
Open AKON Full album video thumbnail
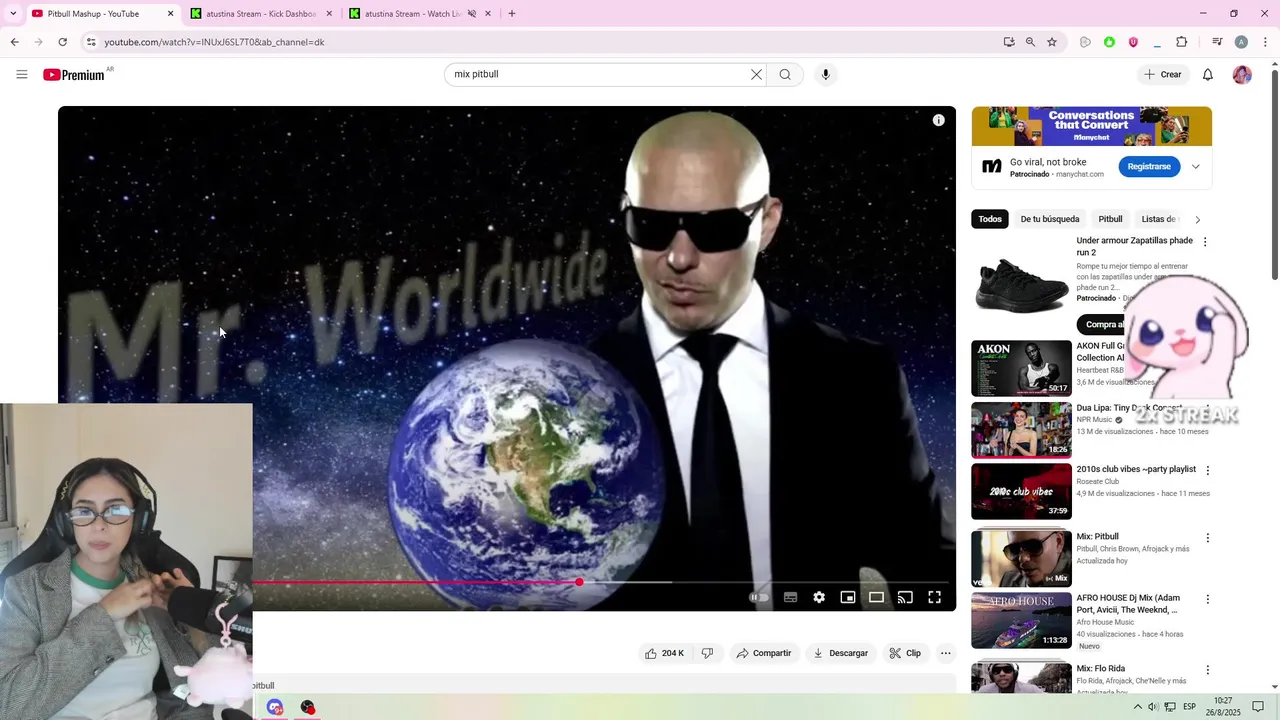(1021, 368)
